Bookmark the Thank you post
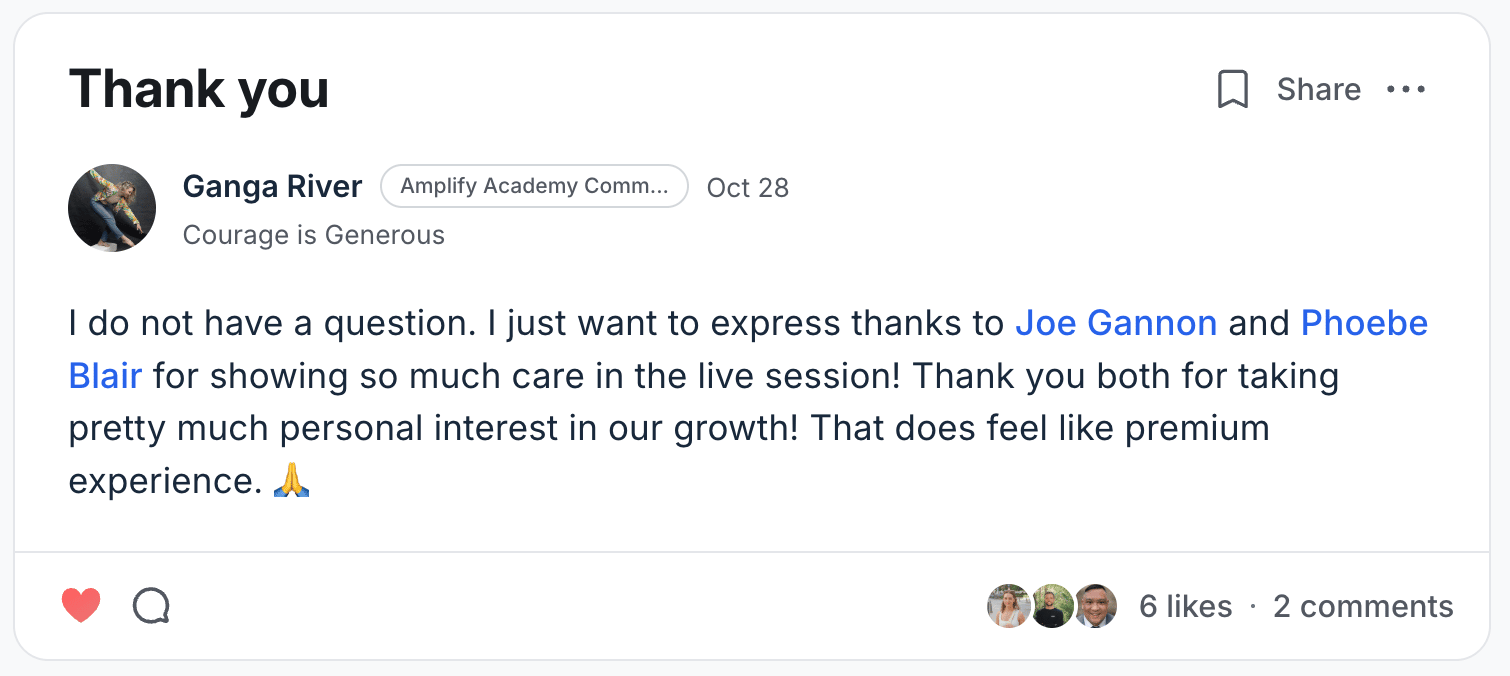Viewport: 1510px width, 676px height. click(1233, 90)
